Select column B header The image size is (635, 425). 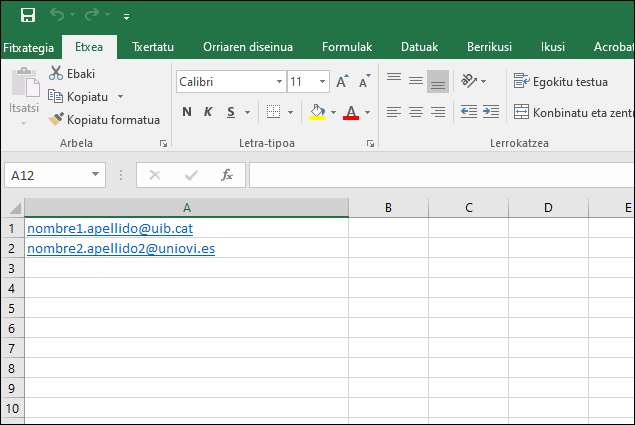(388, 208)
